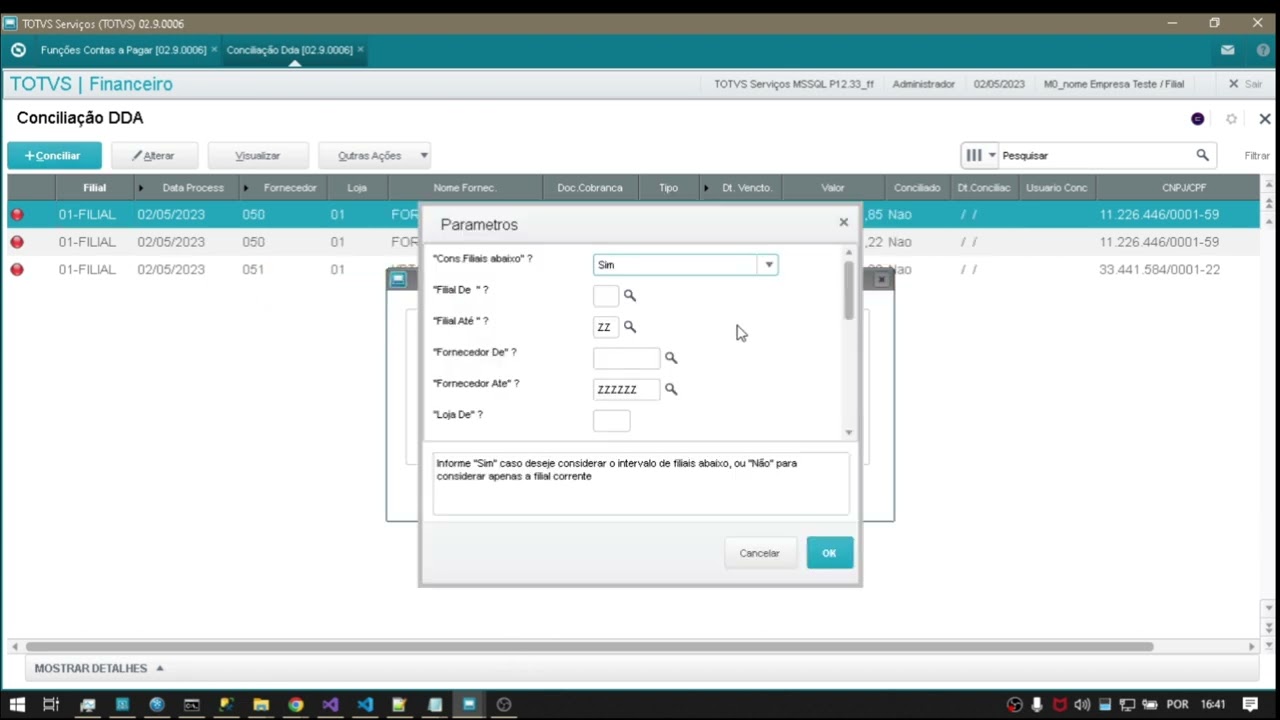Open 'Cons.Filiais abaixo' dropdown arrow

point(769,265)
